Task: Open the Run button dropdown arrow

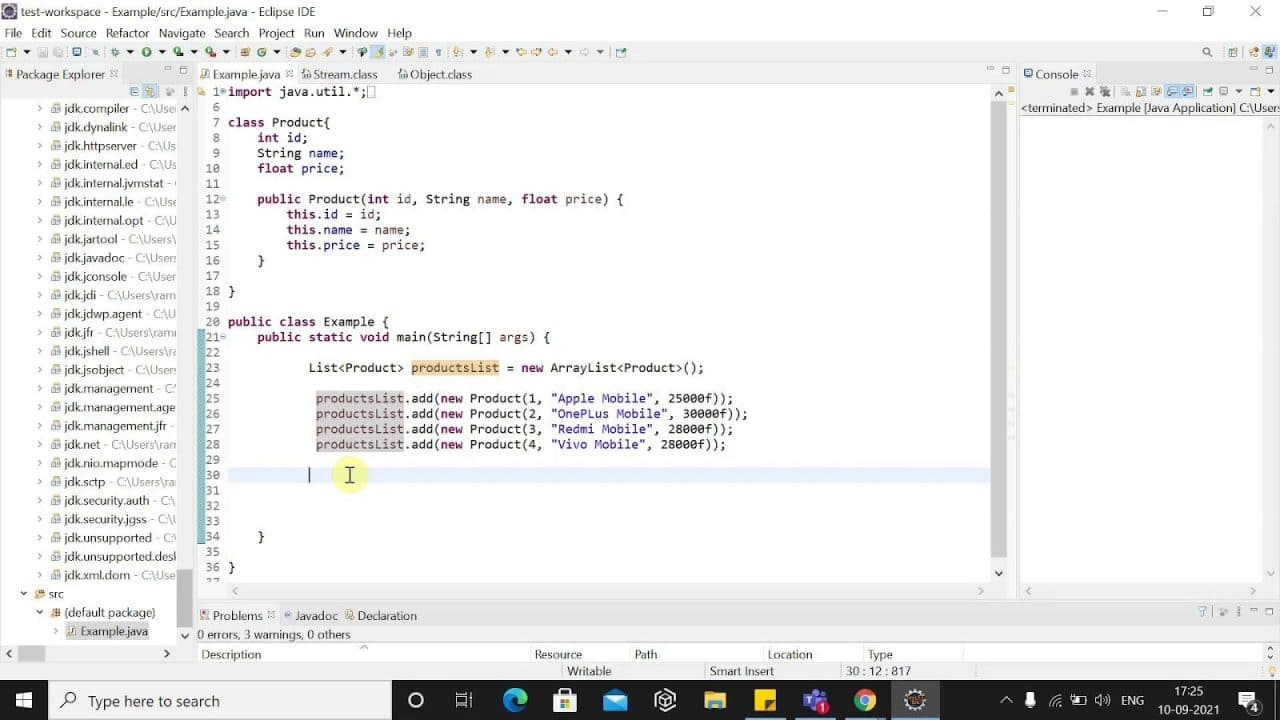Action: point(160,52)
